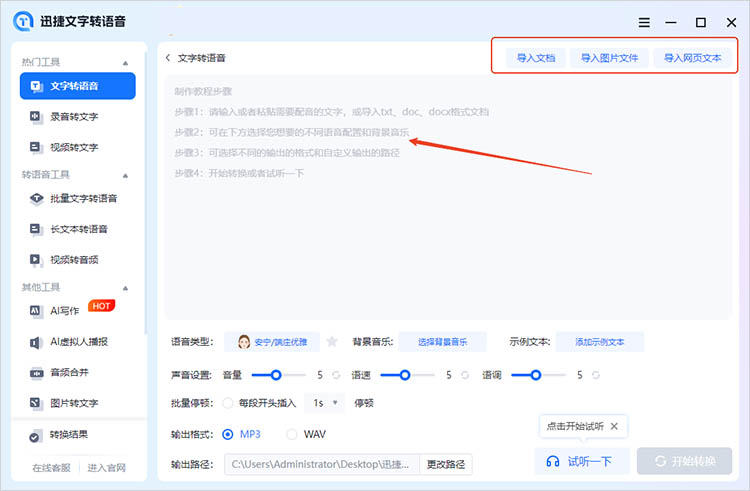This screenshot has width=750, height=491.
Task: Click the 文字转语音 sidebar icon
Action: [37, 86]
